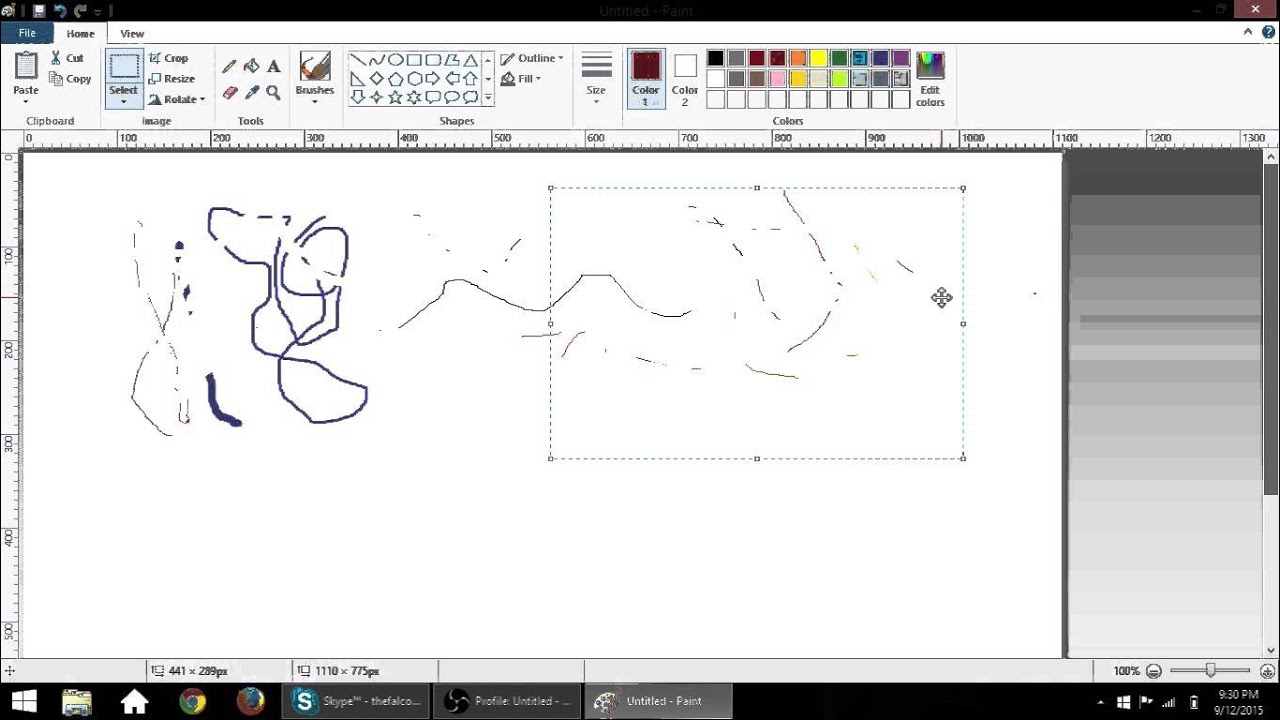Open the File menu

(x=27, y=33)
